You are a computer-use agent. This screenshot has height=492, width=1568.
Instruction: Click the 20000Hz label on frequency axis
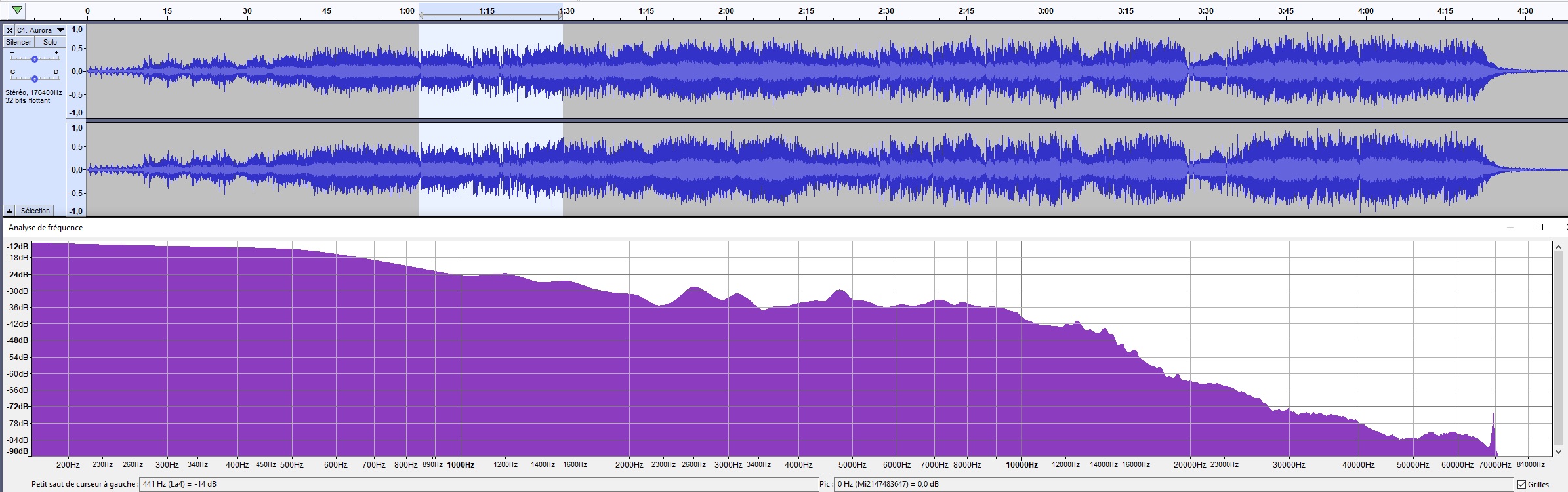[x=1190, y=464]
